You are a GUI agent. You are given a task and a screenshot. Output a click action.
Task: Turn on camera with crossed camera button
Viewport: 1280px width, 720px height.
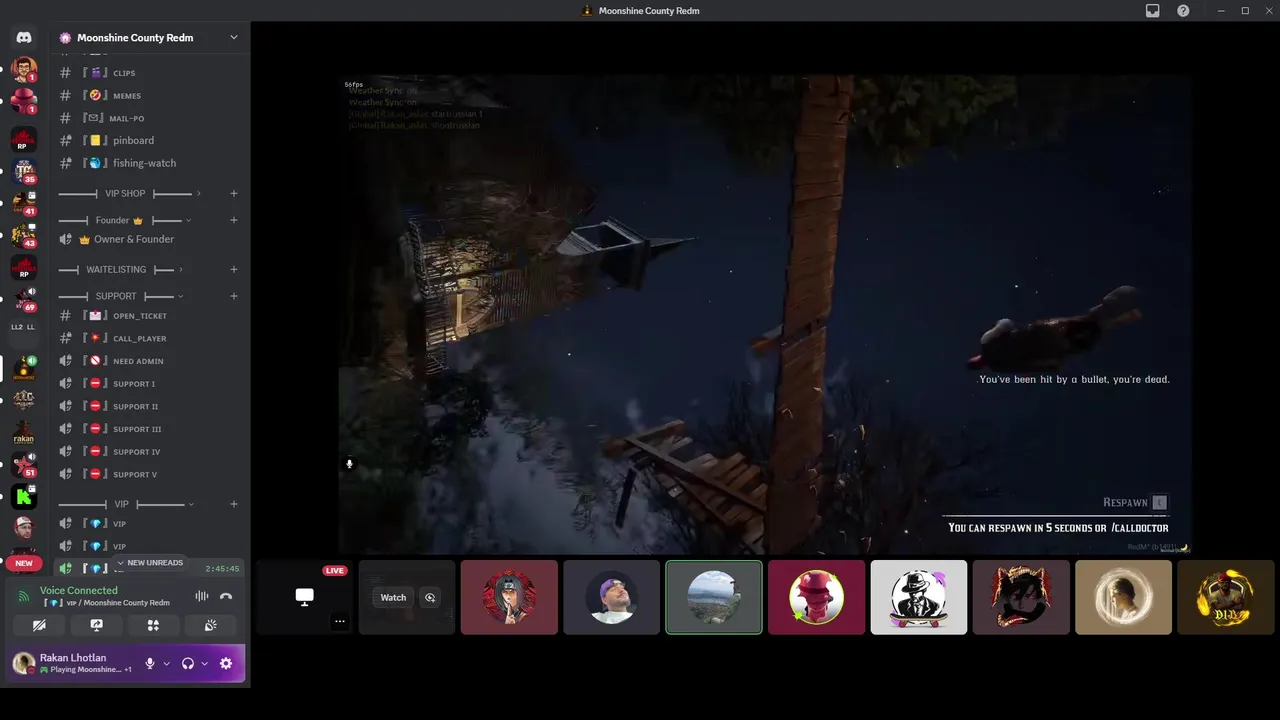click(39, 625)
